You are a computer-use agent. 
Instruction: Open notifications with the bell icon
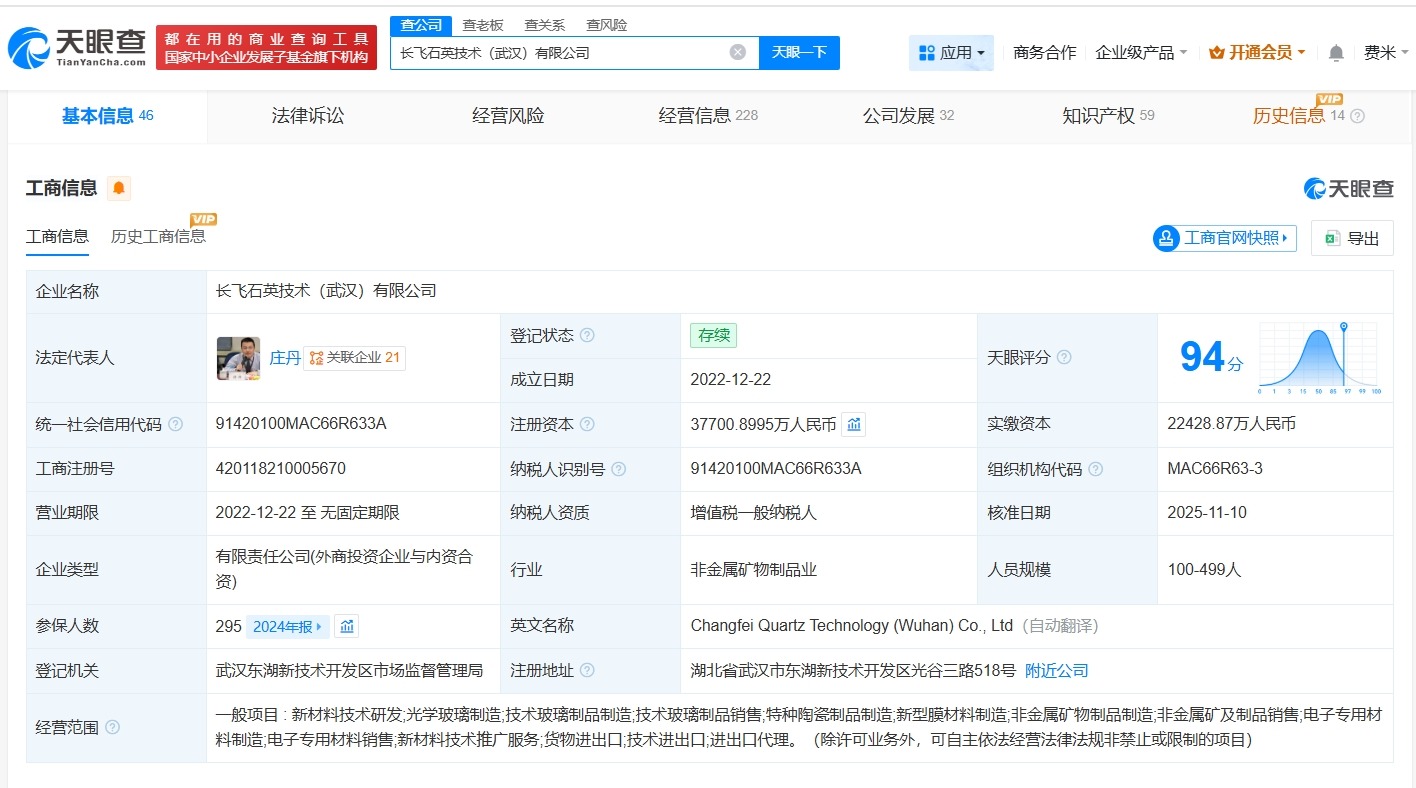click(1335, 52)
